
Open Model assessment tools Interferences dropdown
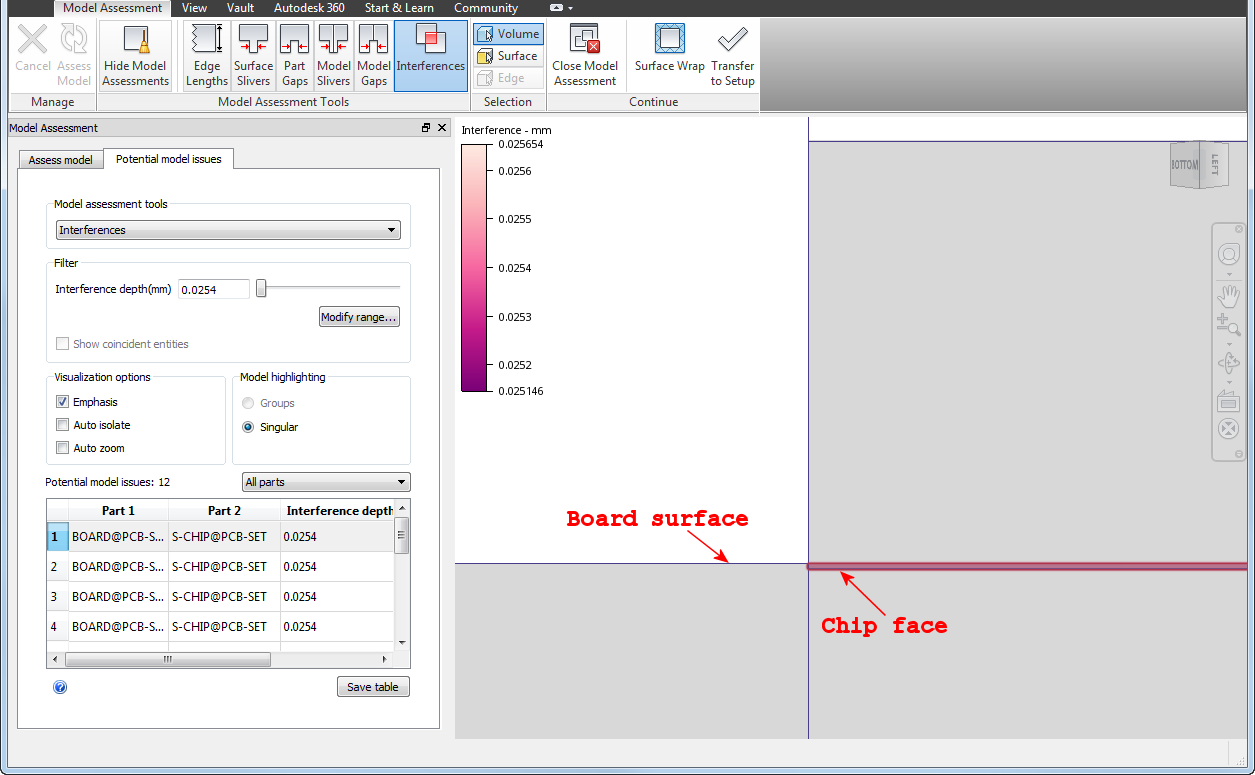[228, 230]
